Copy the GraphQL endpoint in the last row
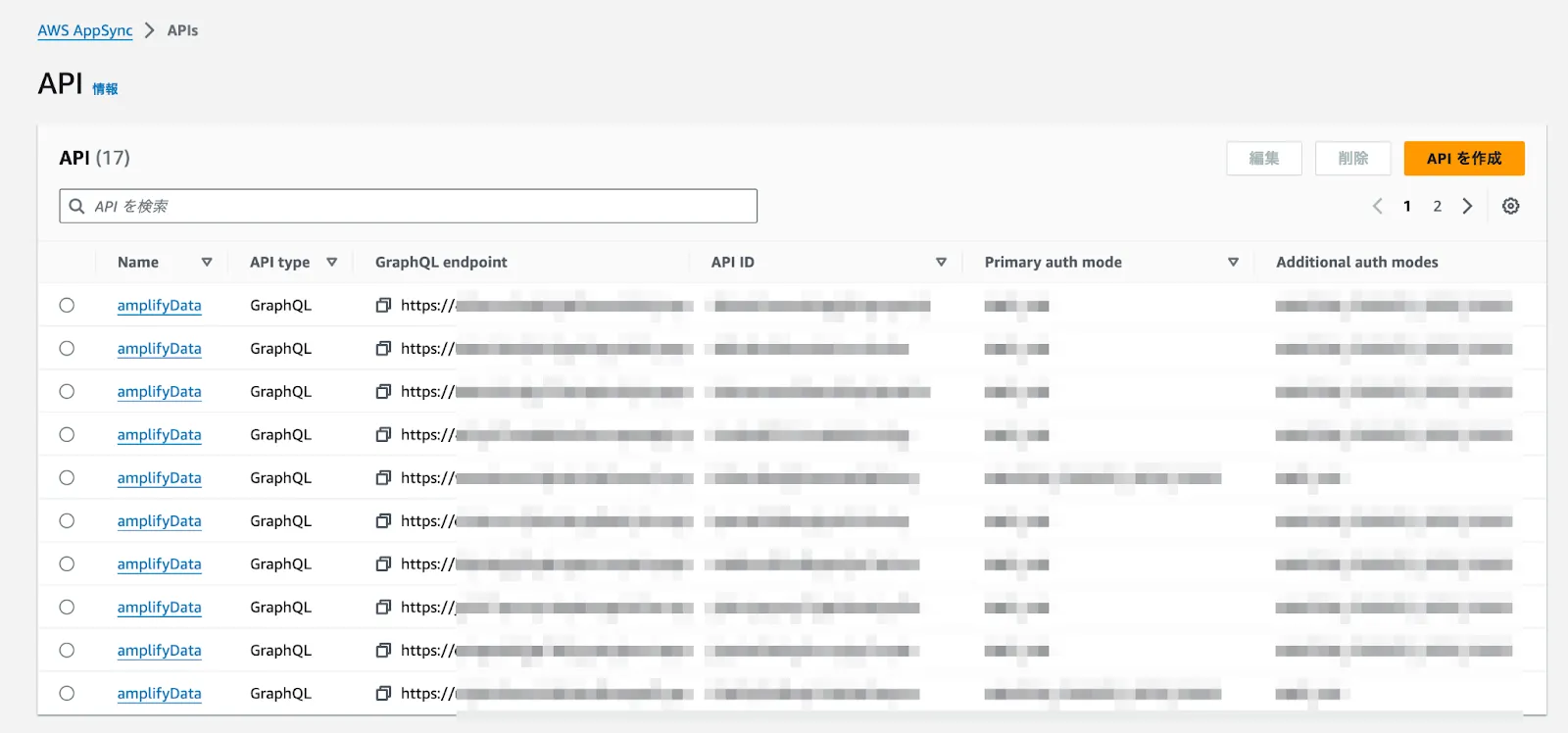This screenshot has height=733, width=1568. pos(383,693)
